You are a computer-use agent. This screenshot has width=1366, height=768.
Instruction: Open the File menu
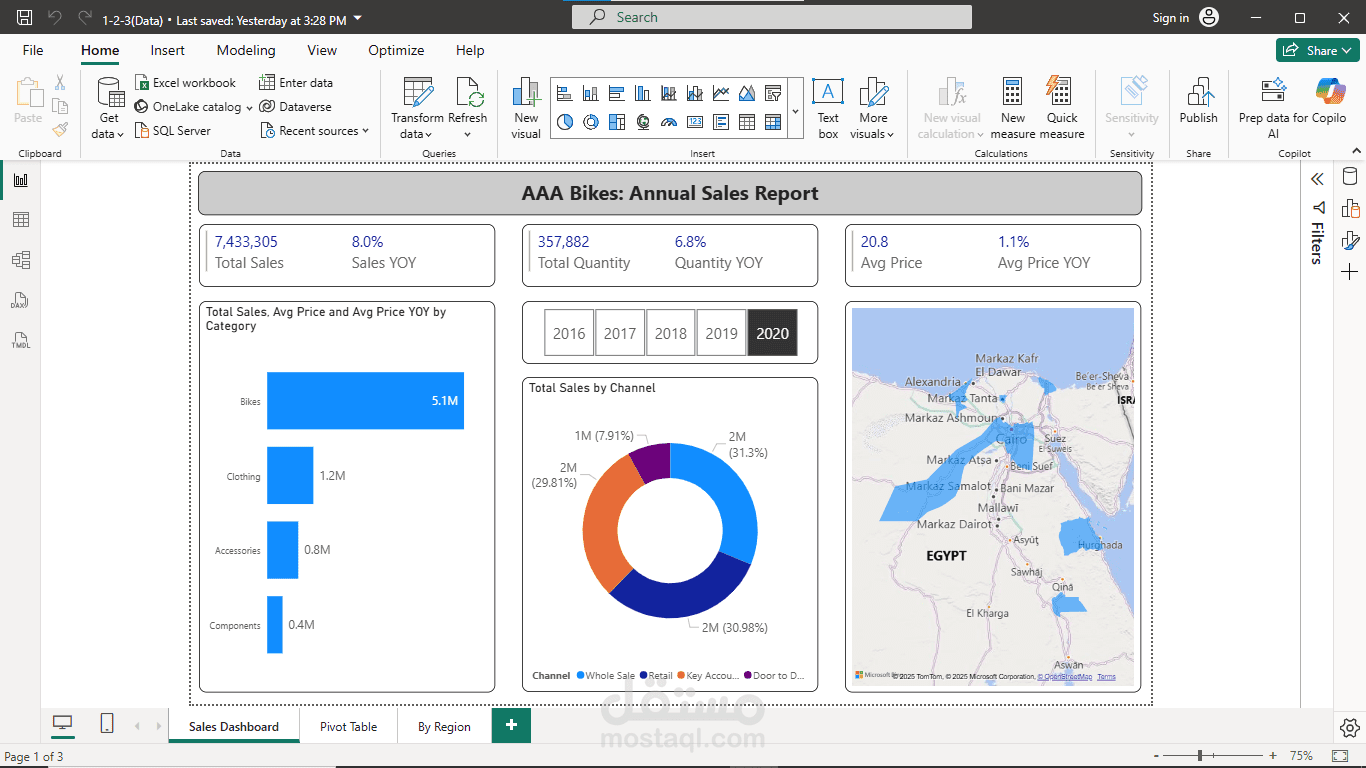coord(33,50)
